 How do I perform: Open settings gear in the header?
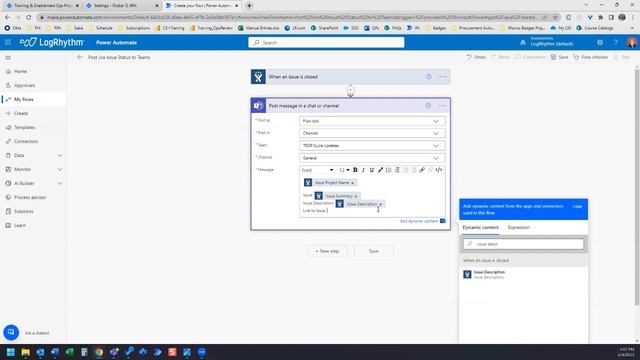(x=600, y=42)
